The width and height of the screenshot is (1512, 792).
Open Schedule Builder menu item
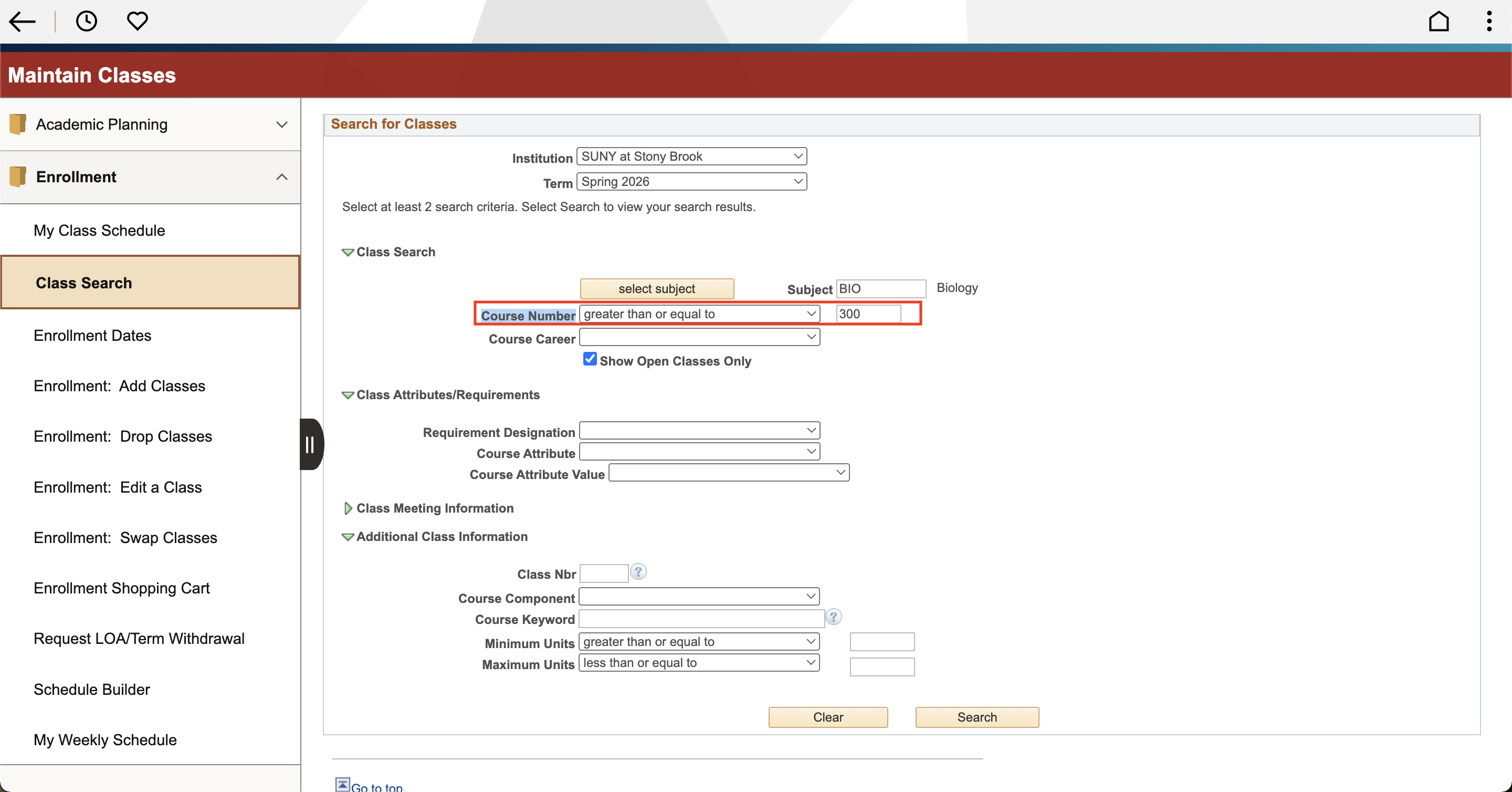pos(150,689)
